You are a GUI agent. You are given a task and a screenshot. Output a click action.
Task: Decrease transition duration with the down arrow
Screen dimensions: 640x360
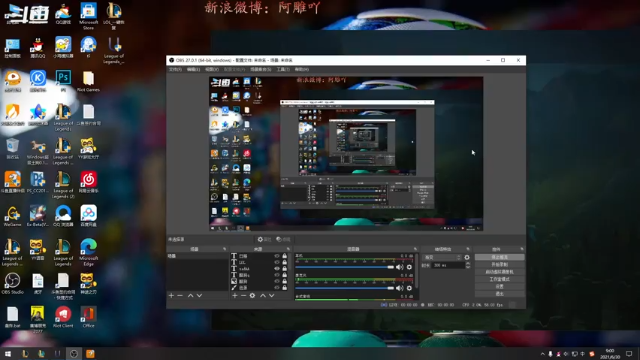[468, 267]
